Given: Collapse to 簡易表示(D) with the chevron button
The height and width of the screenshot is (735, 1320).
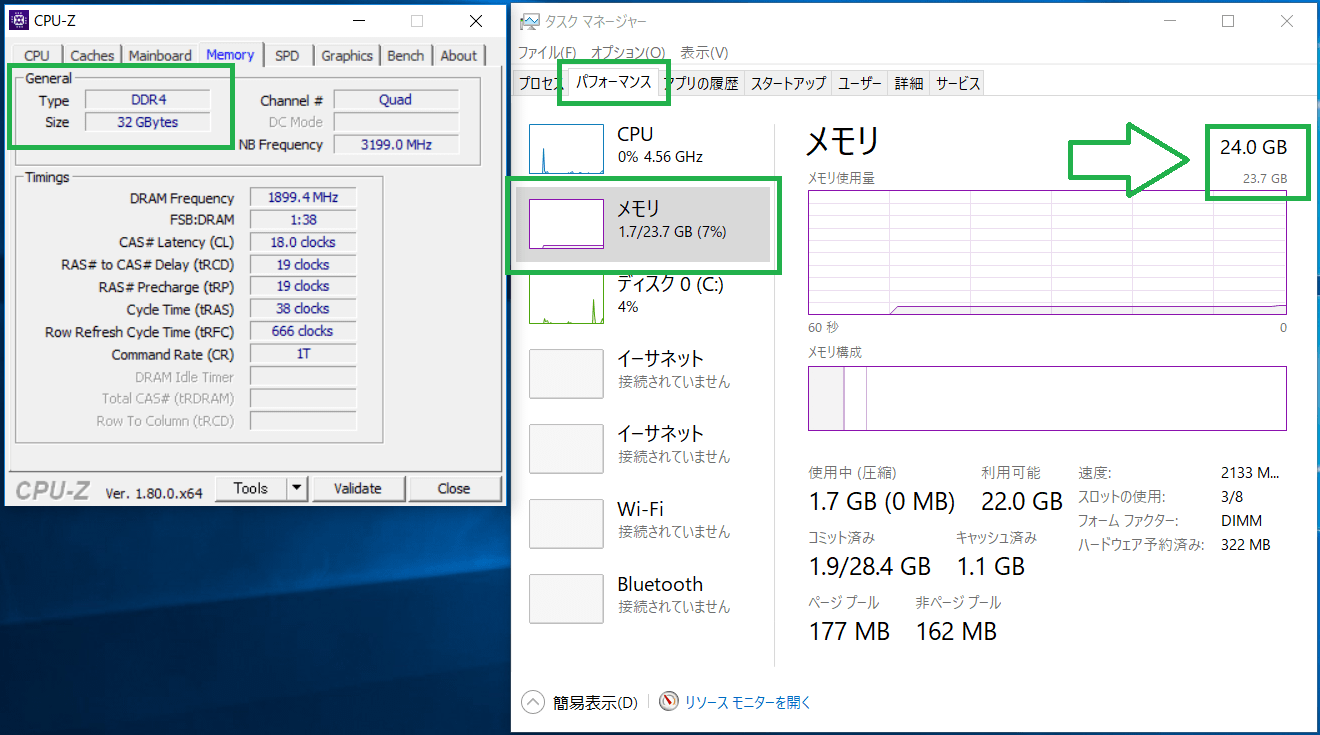Looking at the screenshot, I should 534,702.
